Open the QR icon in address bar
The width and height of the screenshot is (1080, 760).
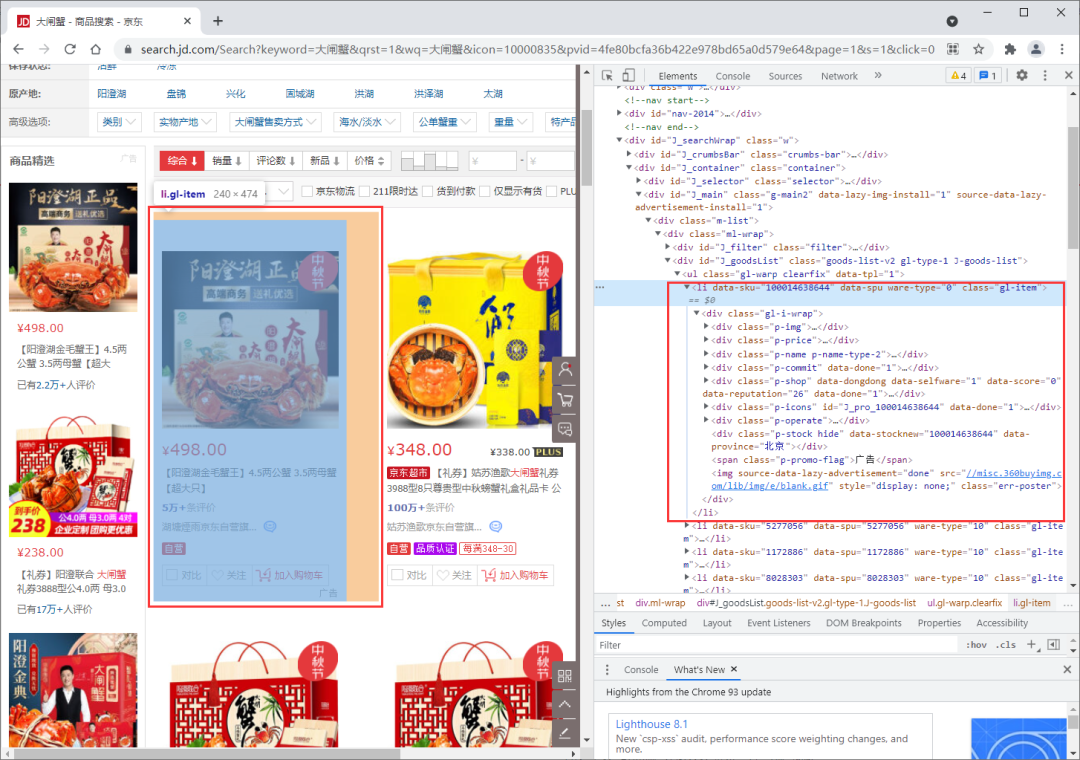(x=953, y=49)
